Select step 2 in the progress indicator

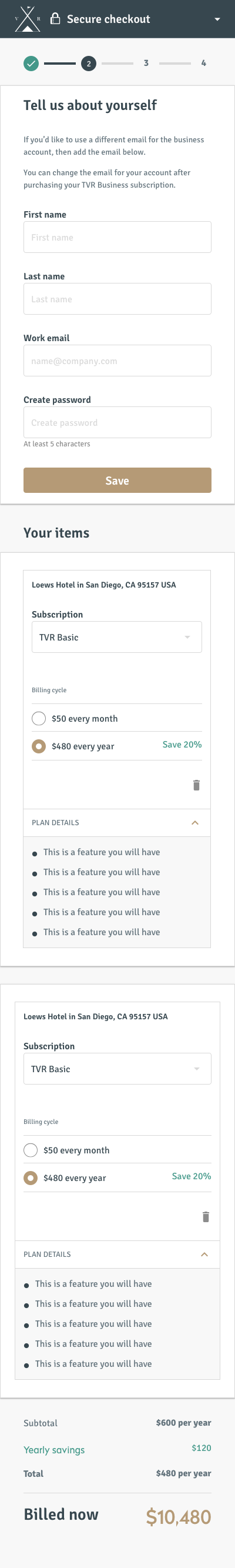[x=89, y=64]
